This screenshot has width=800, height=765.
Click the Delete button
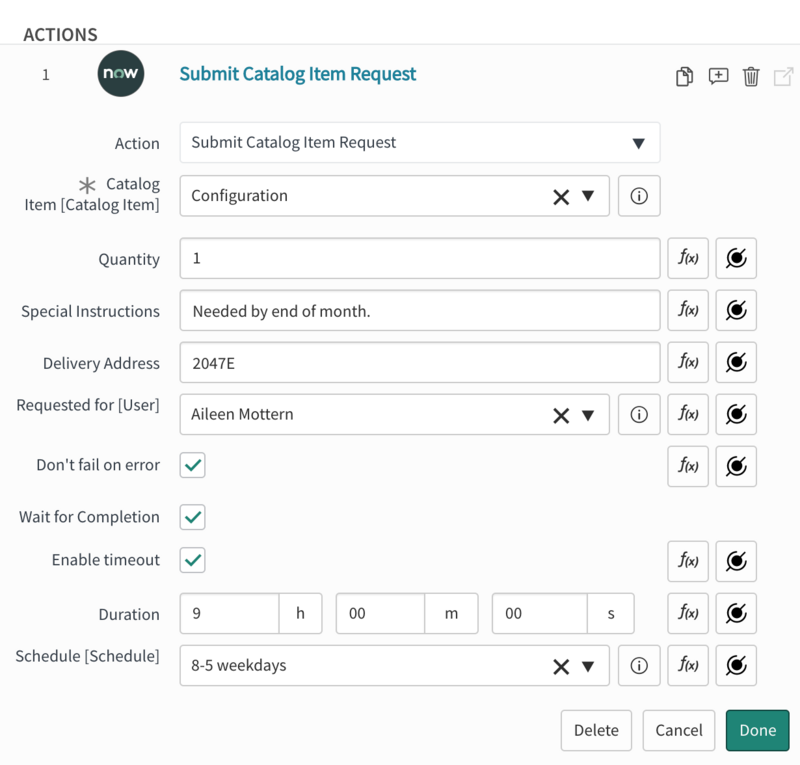coord(596,730)
